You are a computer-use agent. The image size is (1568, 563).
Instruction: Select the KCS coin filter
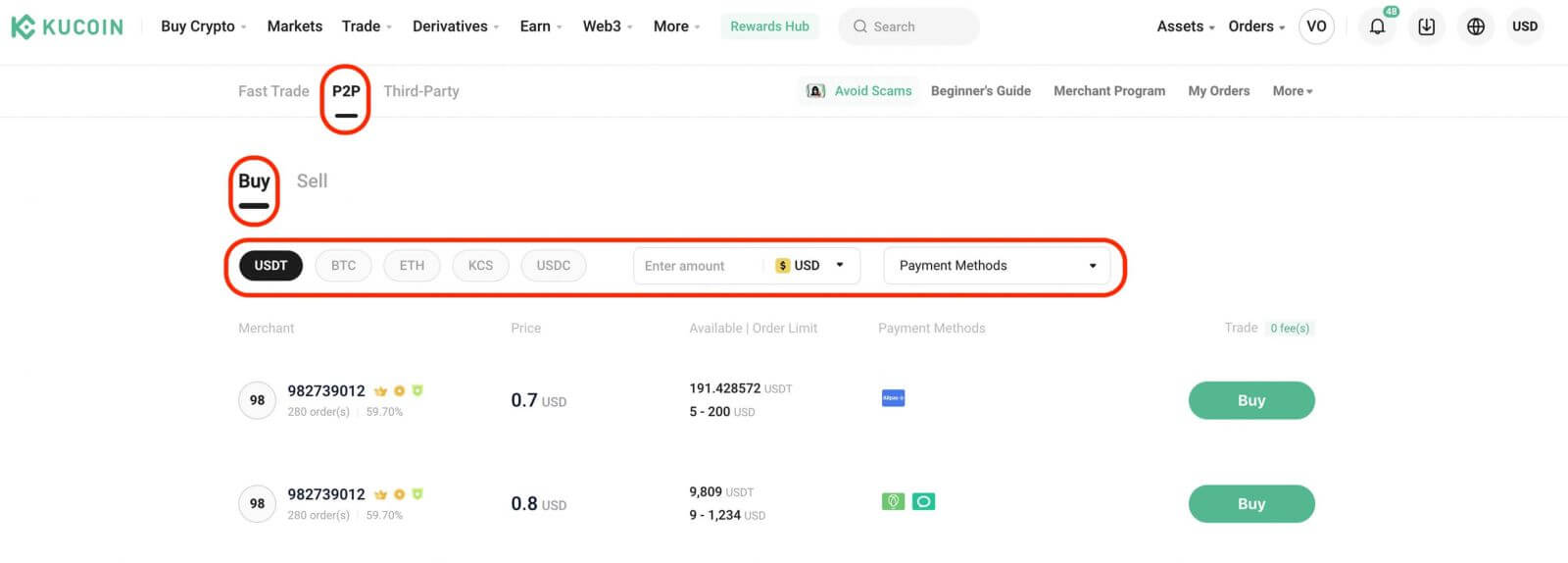point(480,266)
